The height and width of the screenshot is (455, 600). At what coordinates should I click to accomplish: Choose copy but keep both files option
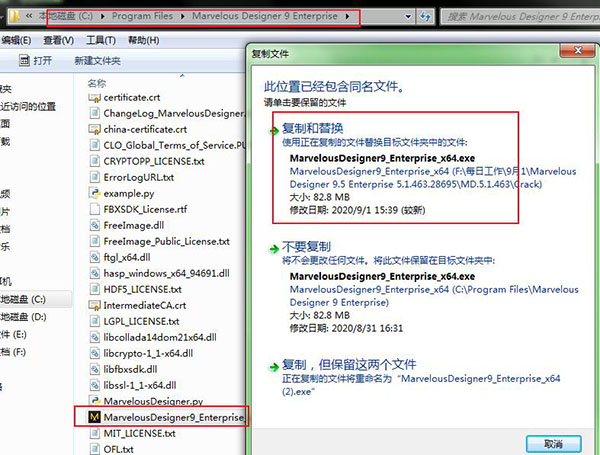coord(415,377)
